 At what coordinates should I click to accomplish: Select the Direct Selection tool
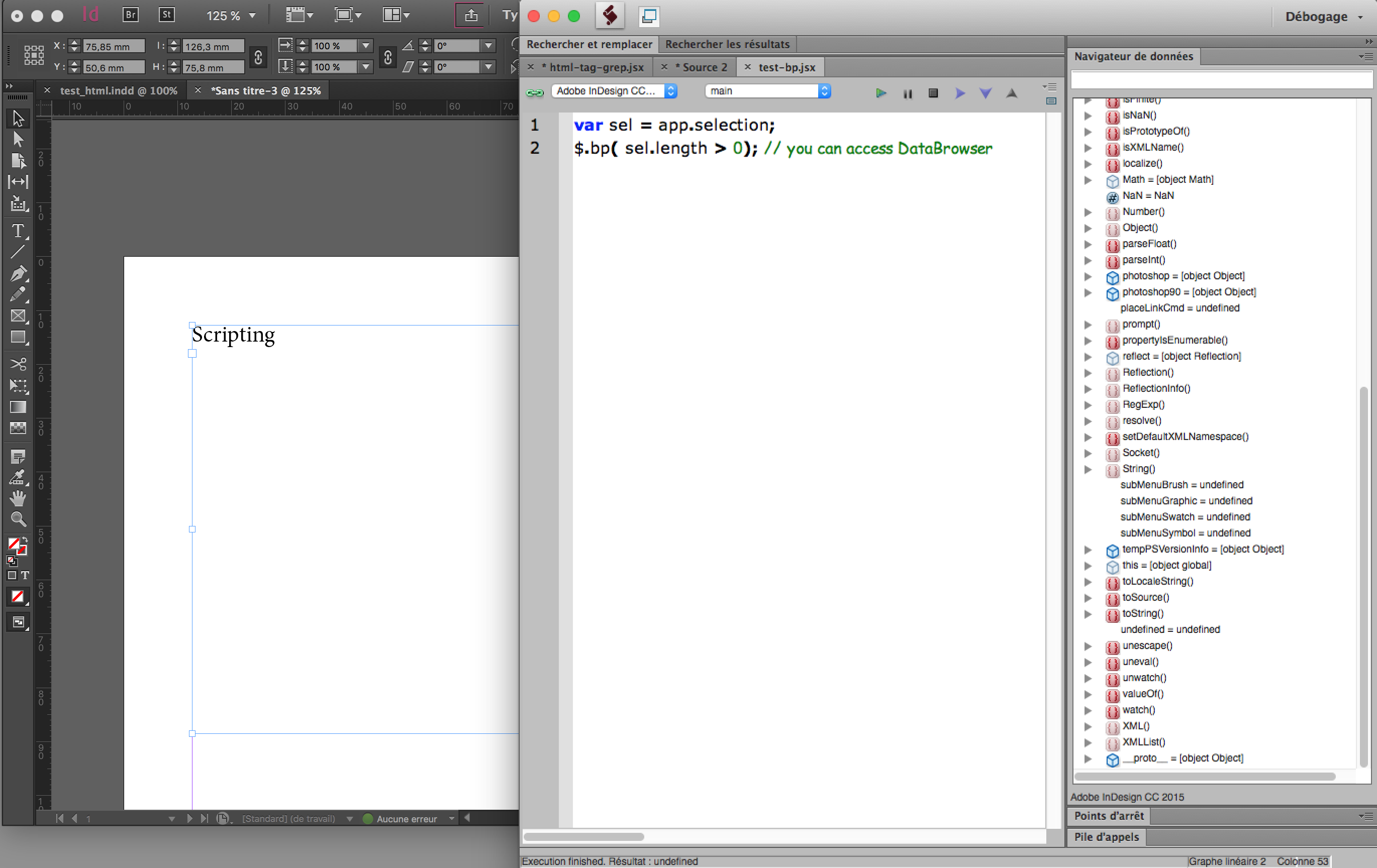18,139
